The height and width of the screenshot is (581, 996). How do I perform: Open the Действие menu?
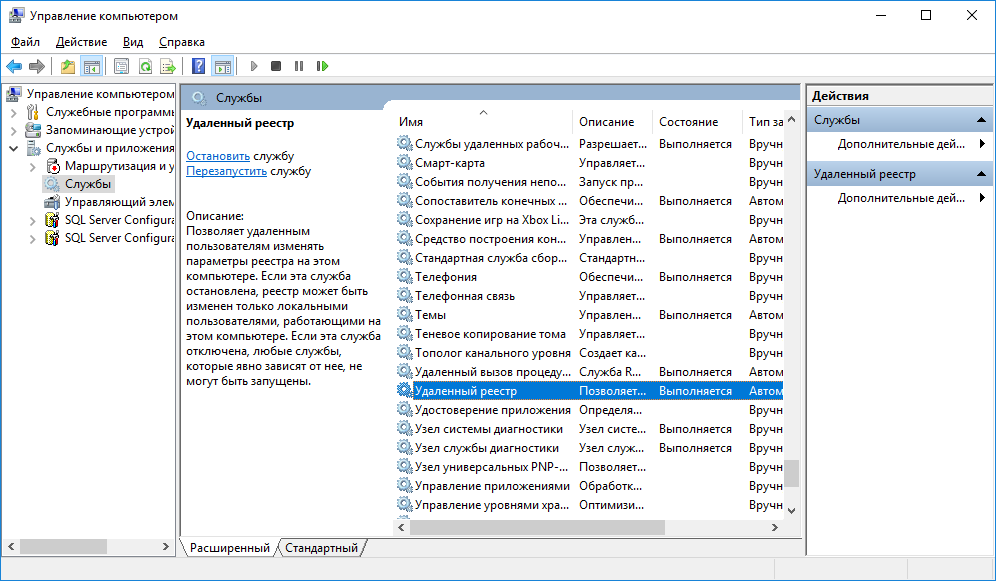click(x=81, y=42)
